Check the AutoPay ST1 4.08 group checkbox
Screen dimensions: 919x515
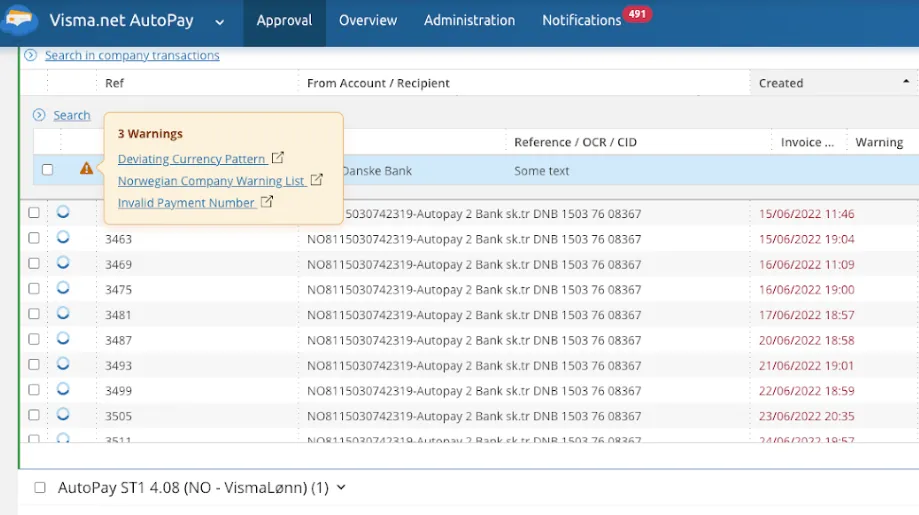pyautogui.click(x=40, y=487)
